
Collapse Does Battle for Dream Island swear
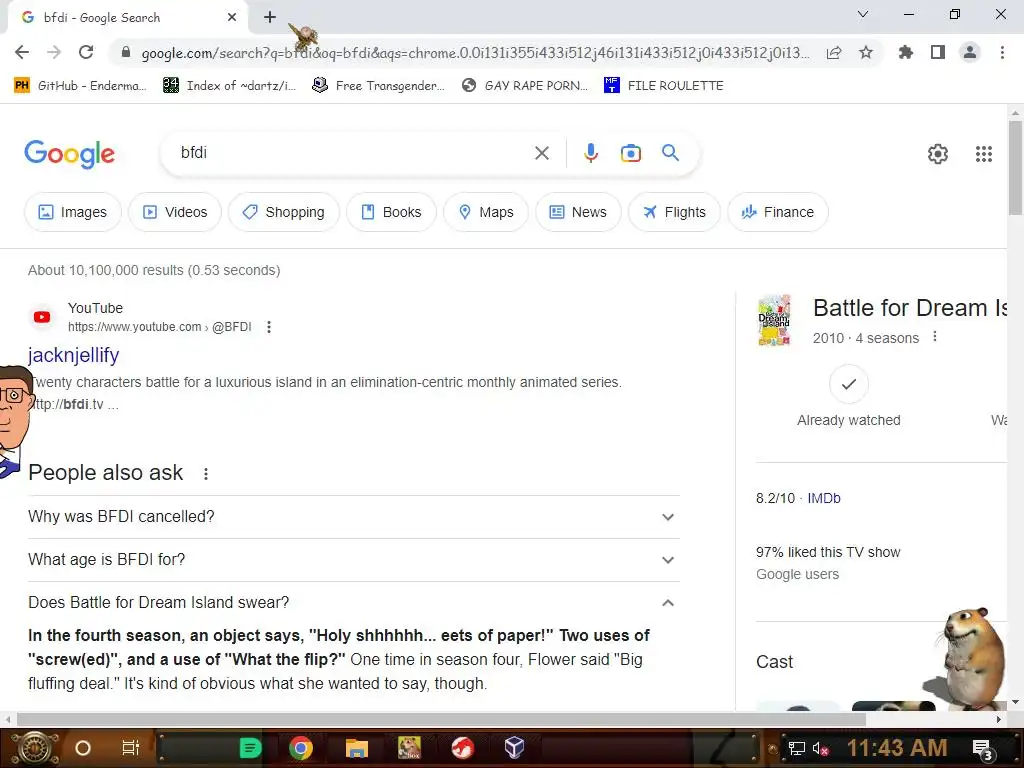point(353,602)
